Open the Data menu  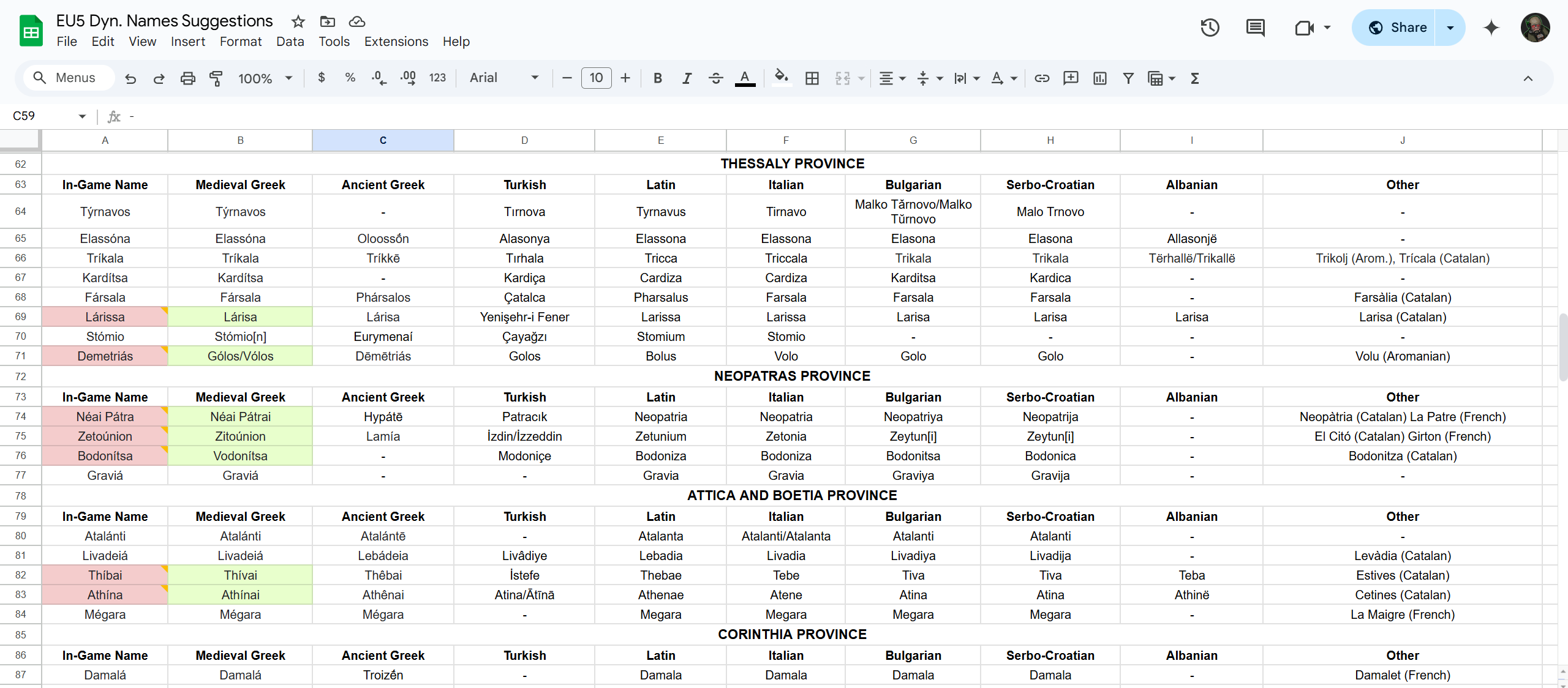pyautogui.click(x=290, y=42)
